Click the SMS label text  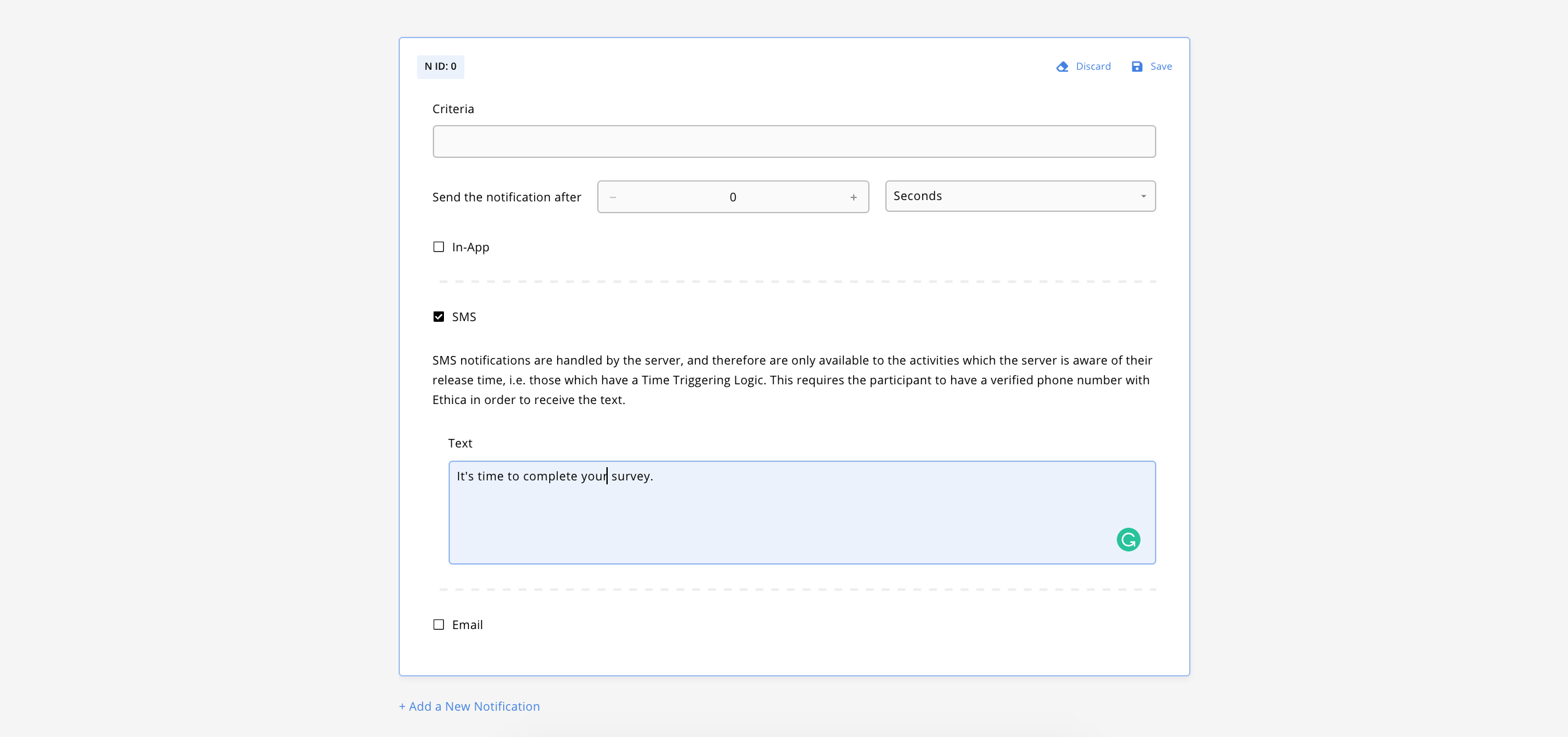coord(464,317)
